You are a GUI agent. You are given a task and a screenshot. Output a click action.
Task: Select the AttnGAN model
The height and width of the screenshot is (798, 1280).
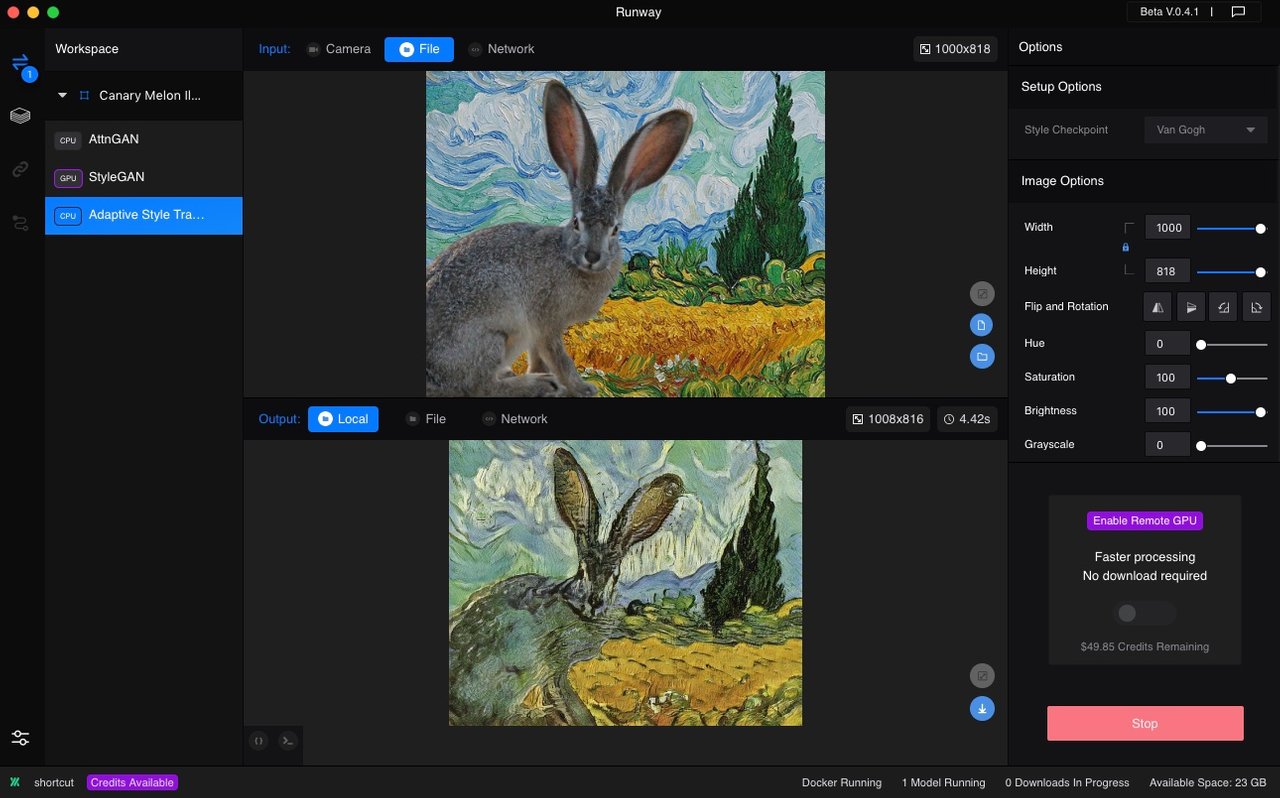(x=144, y=140)
